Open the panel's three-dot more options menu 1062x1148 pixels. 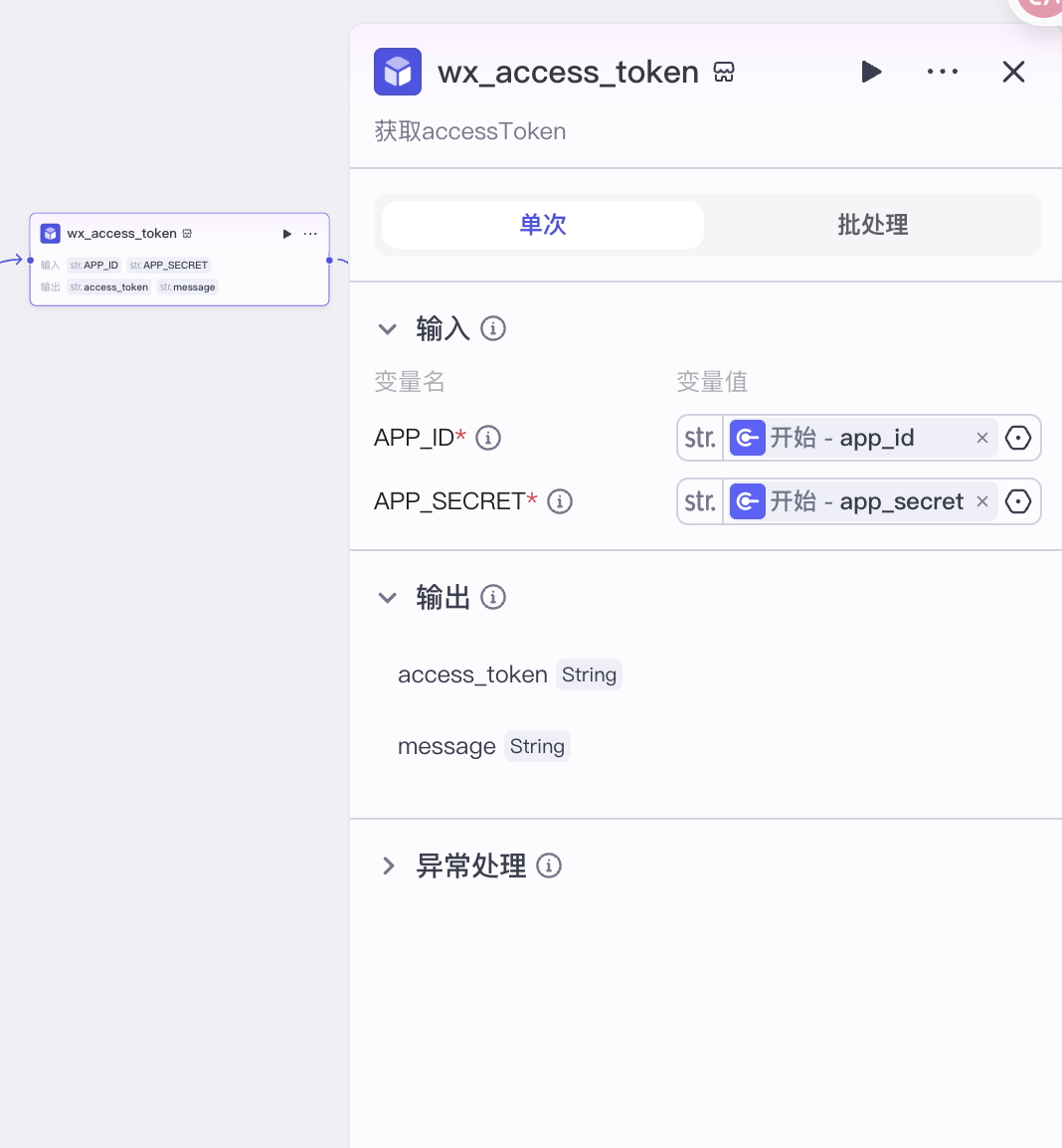coord(942,72)
